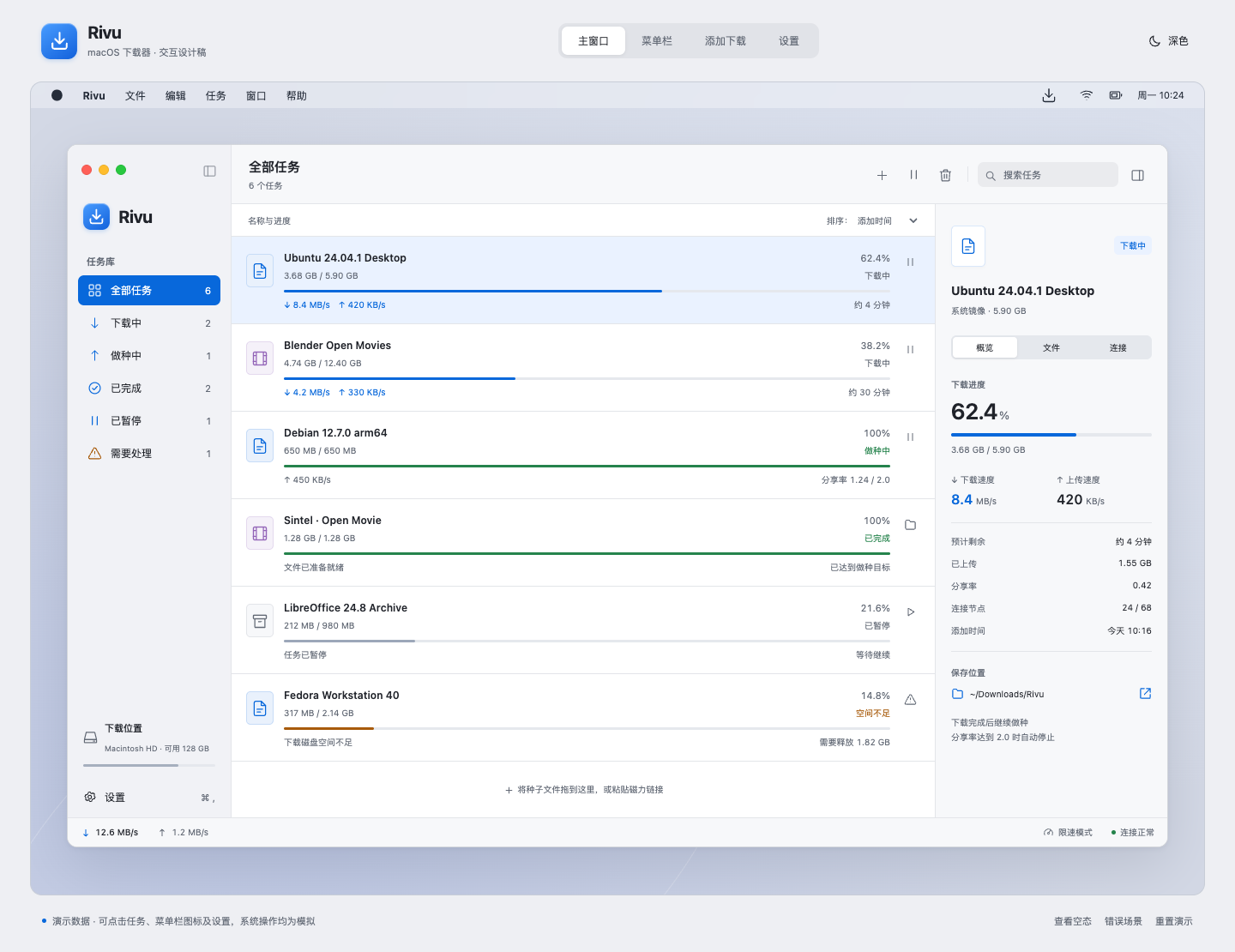Click the download icon in macOS menu bar
Screen dimensions: 1235x952
[1049, 95]
